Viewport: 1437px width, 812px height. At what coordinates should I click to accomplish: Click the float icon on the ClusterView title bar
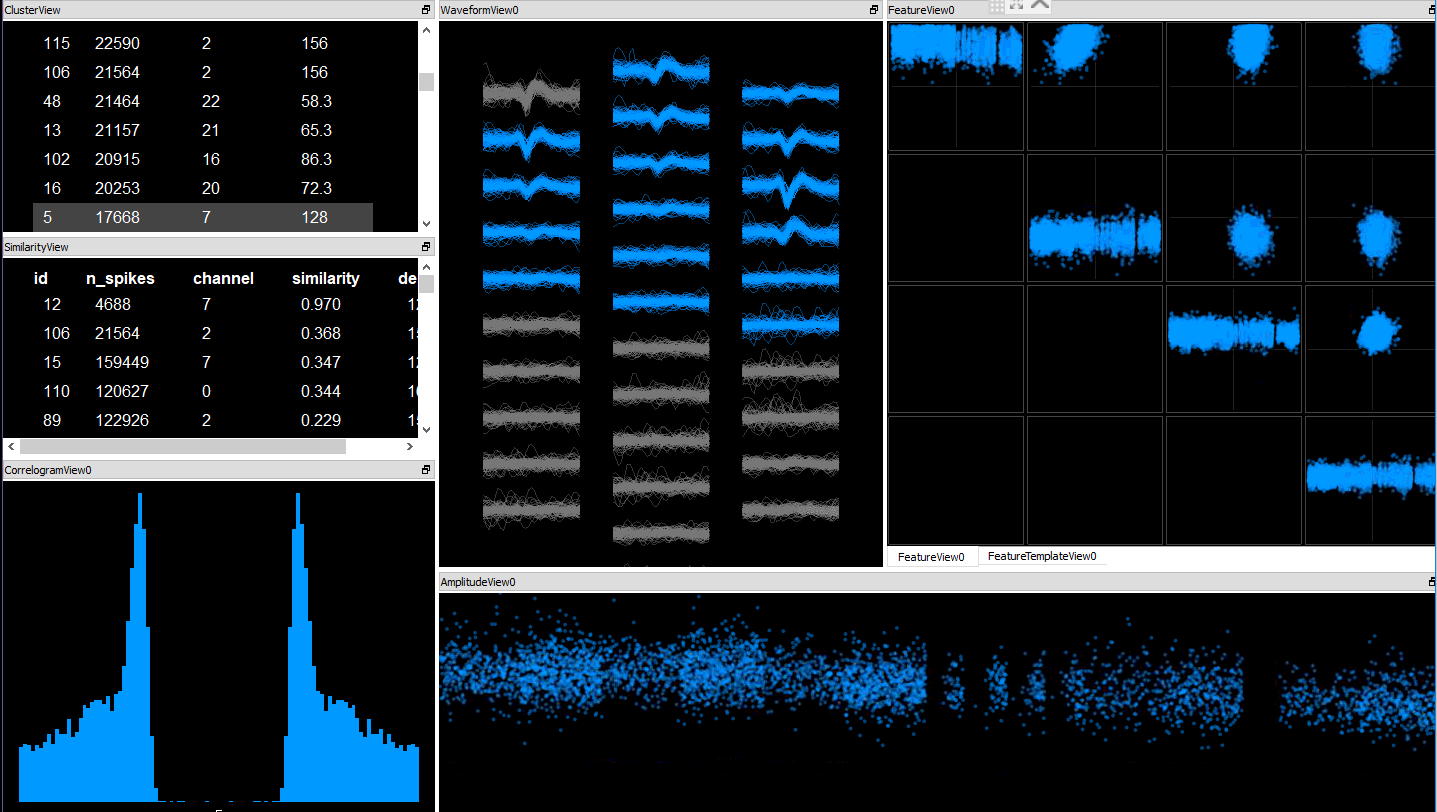click(x=425, y=10)
